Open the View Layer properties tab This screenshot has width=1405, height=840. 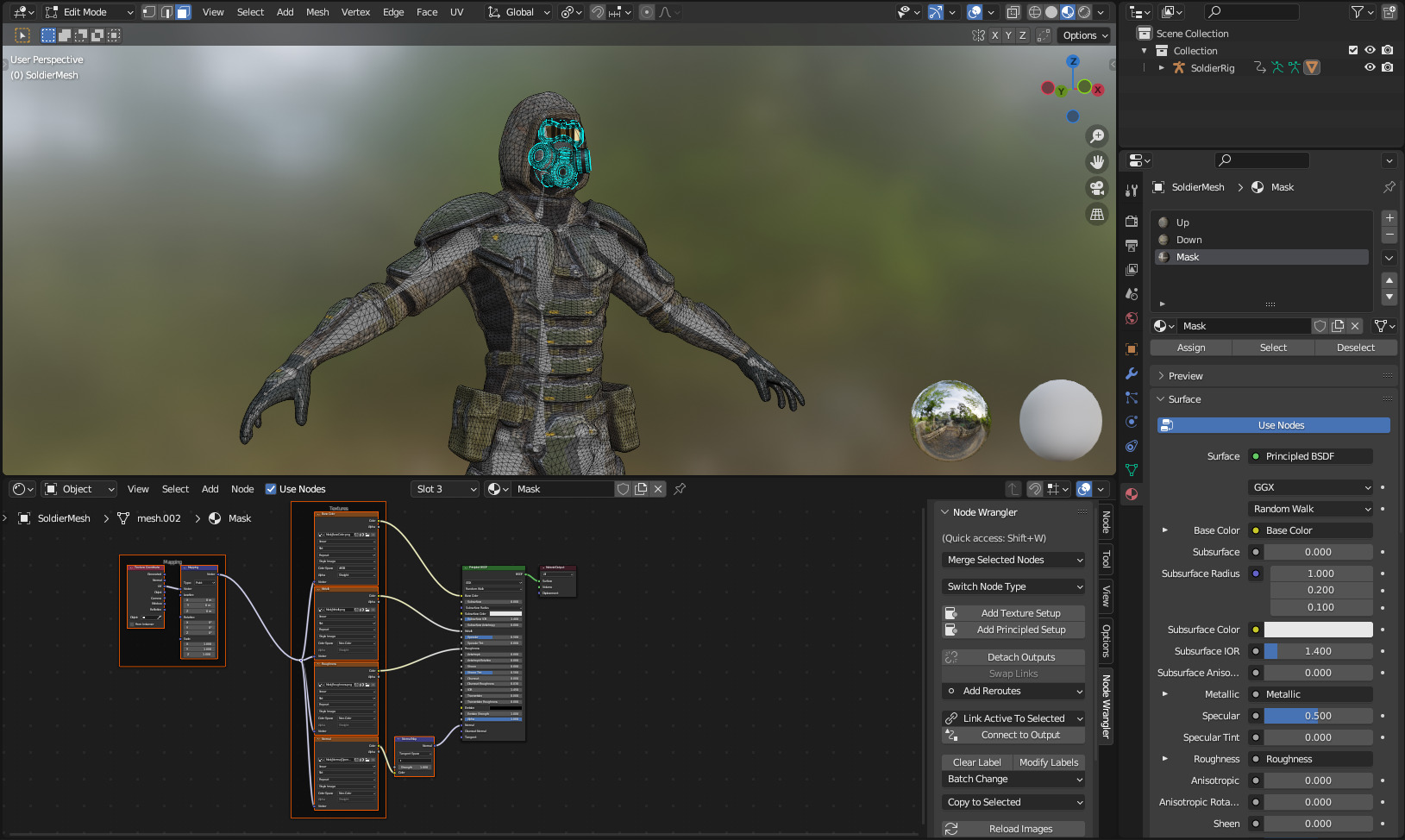pos(1132,270)
